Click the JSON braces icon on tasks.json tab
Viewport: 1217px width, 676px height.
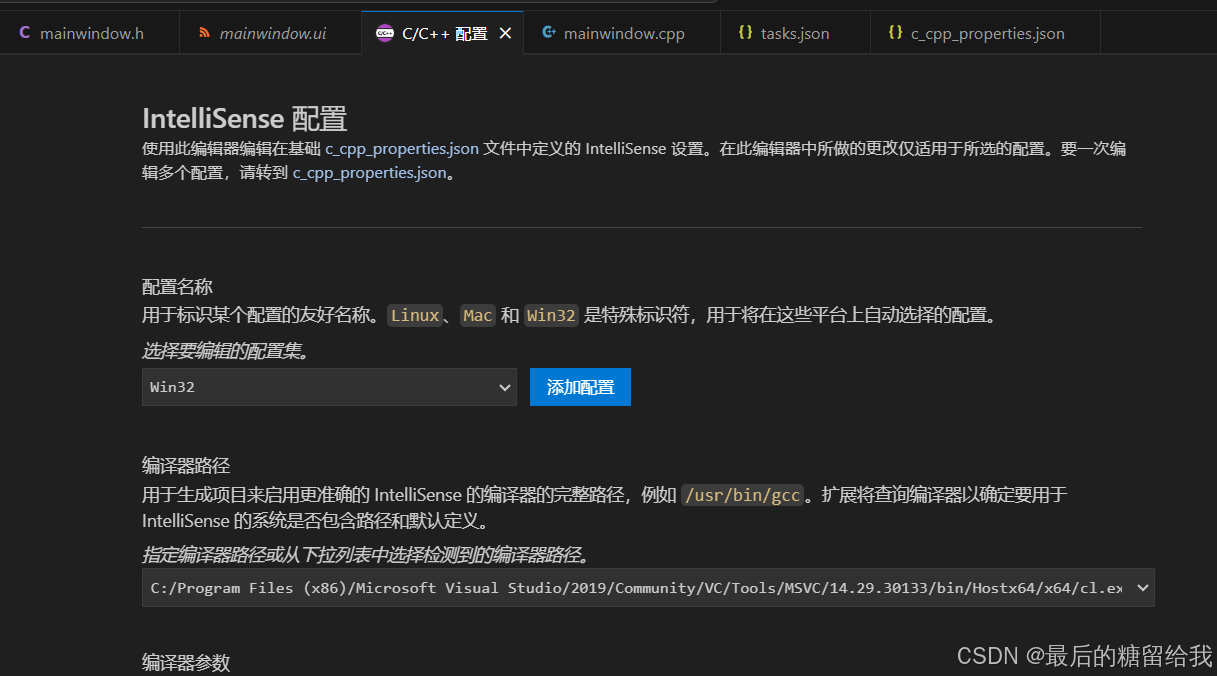coord(745,33)
